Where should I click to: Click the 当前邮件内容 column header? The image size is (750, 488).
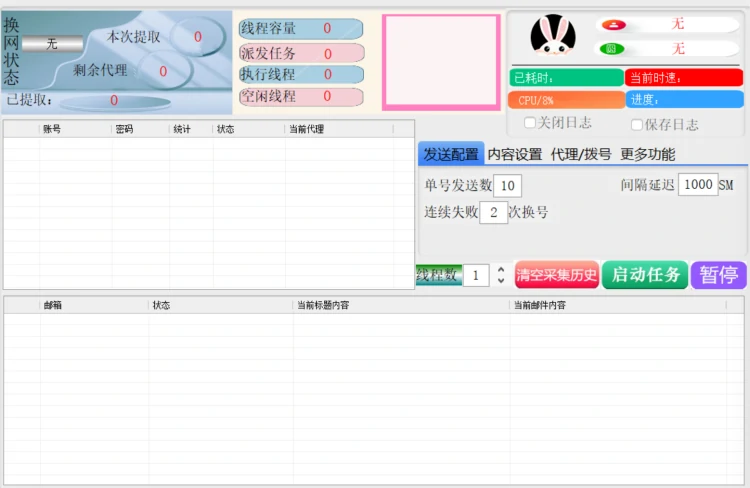[x=618, y=305]
